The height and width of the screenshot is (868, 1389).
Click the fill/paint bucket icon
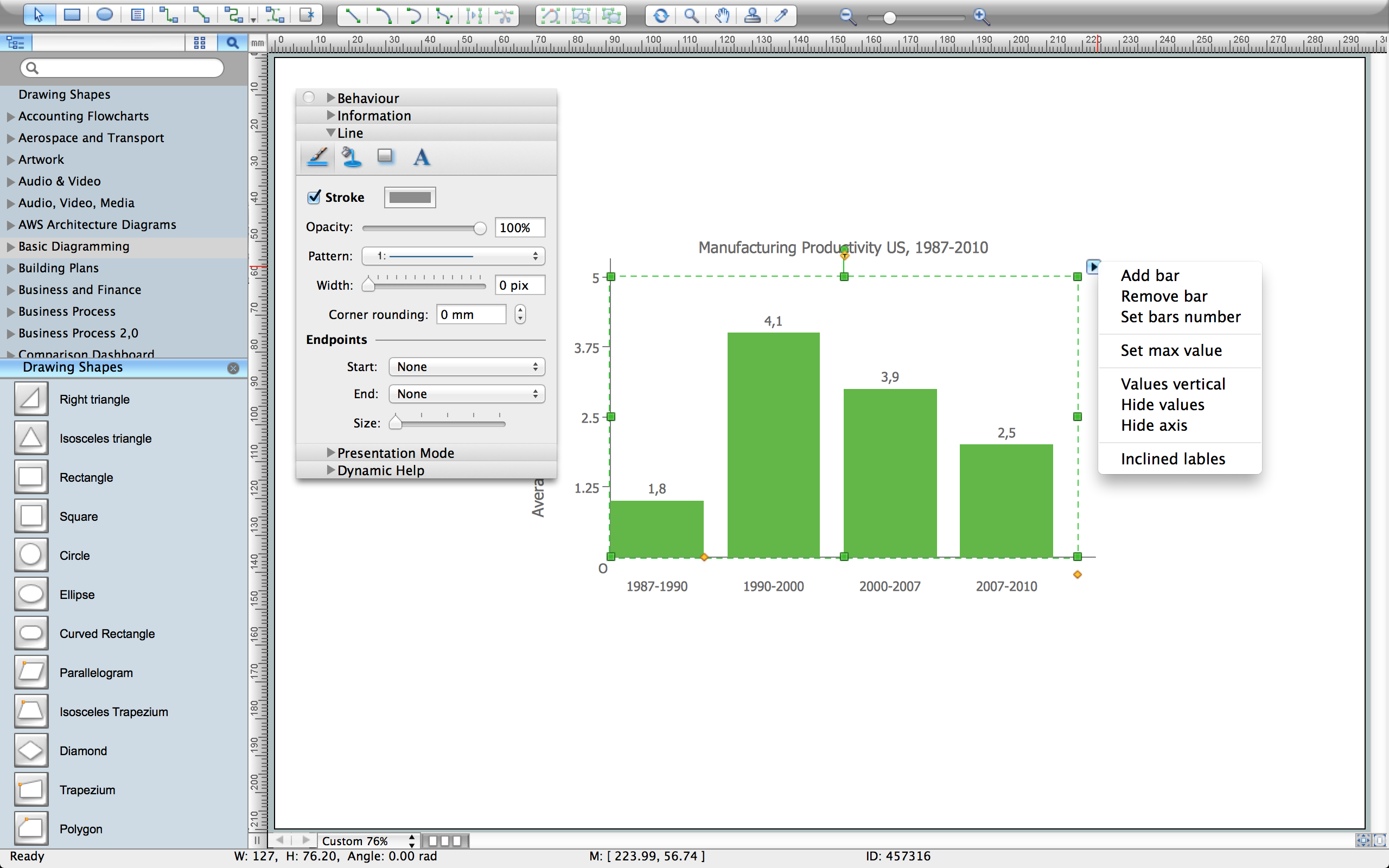tap(350, 156)
